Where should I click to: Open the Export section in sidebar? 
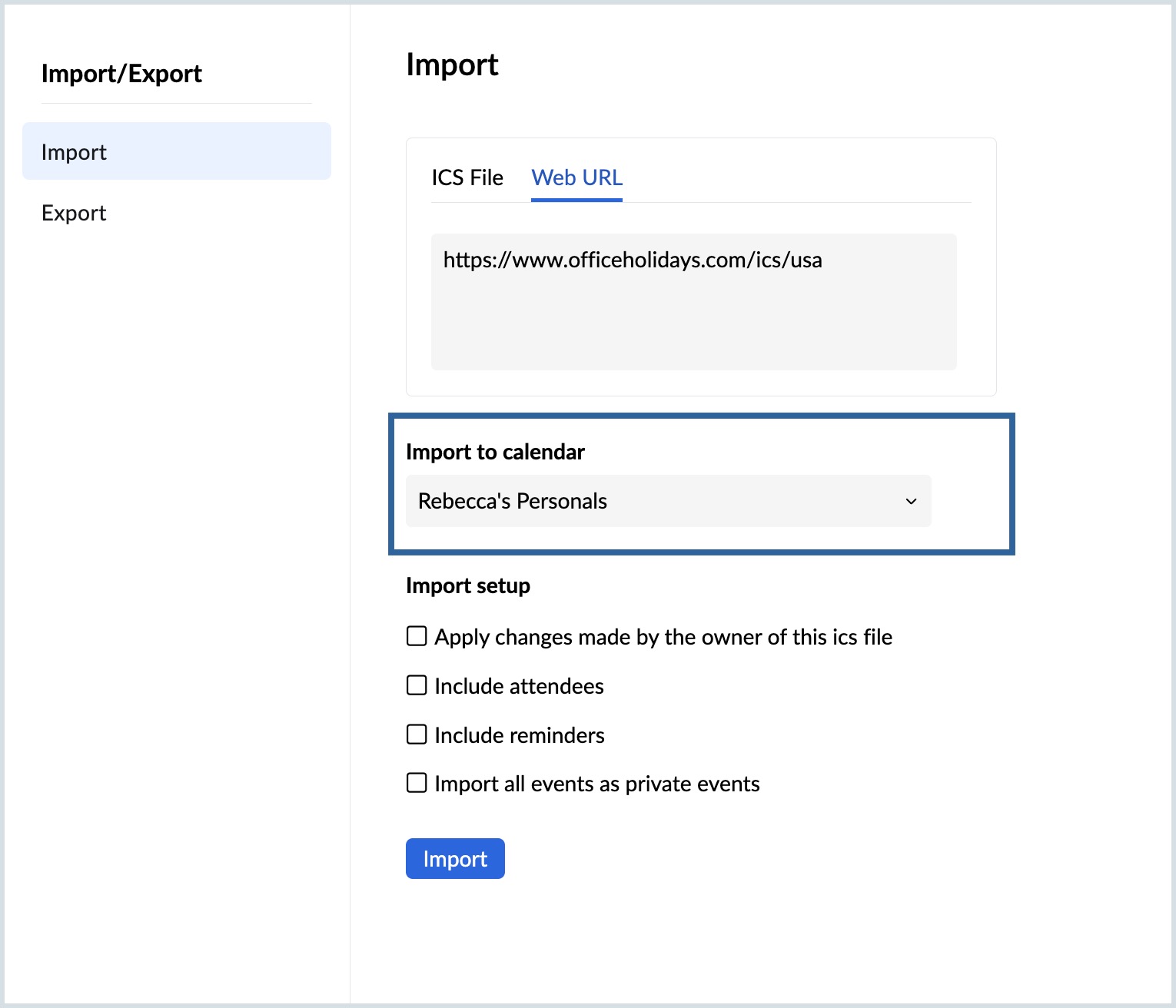[74, 213]
